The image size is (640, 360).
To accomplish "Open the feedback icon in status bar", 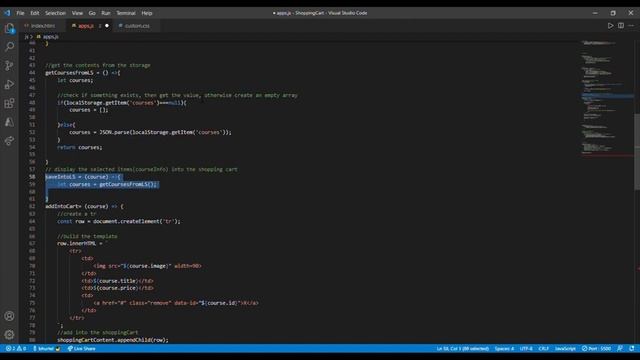I will coord(620,349).
